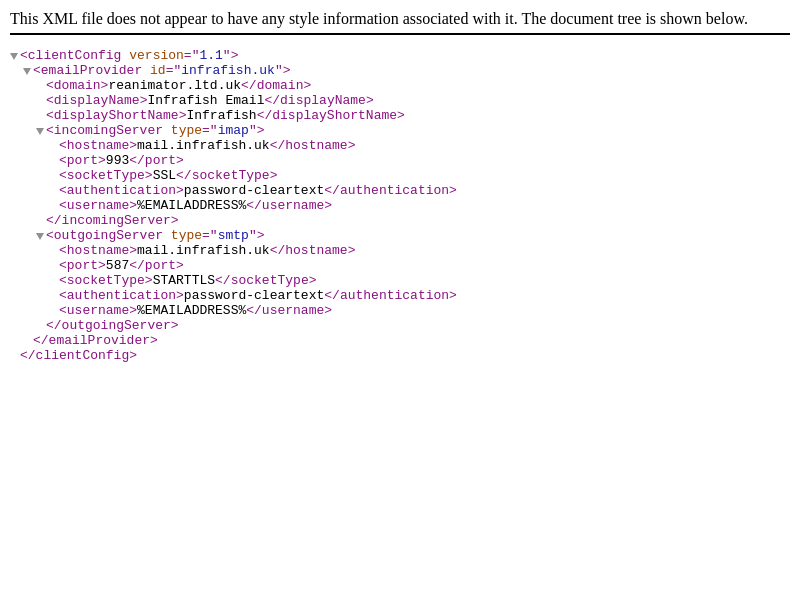The image size is (800, 600).
Task: Click the version attribute value 1.1
Action: click(211, 56)
